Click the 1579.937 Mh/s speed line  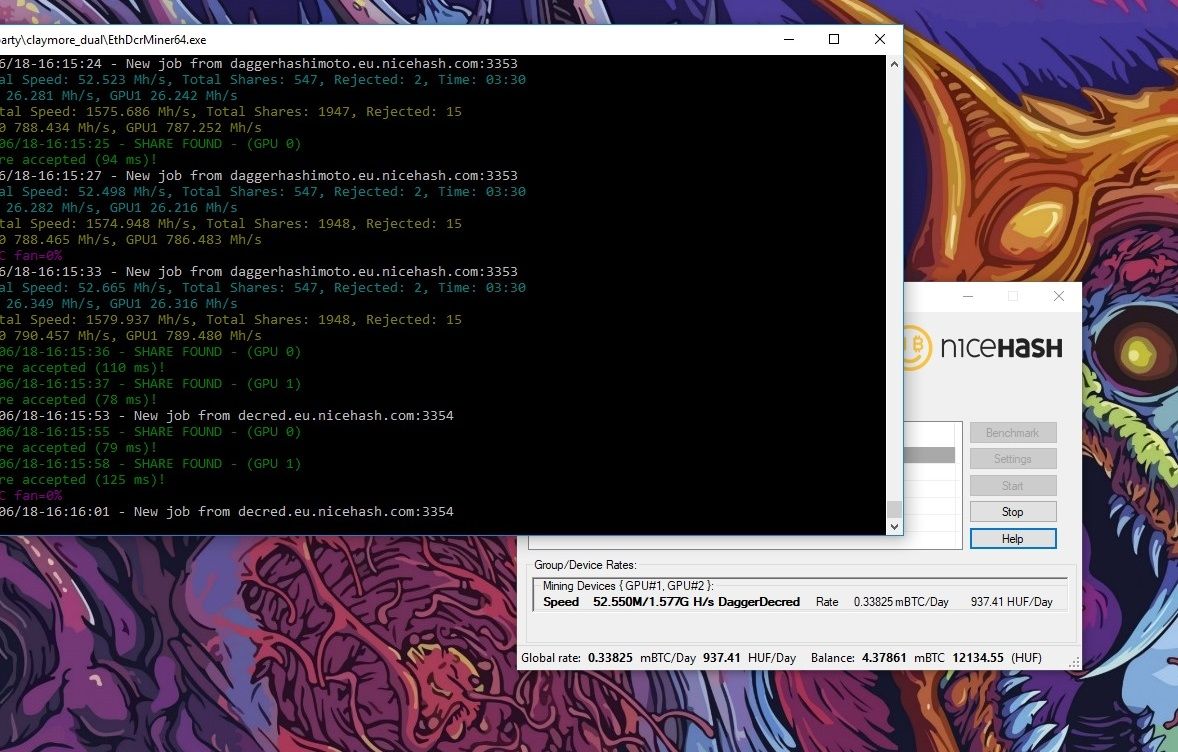tap(231, 319)
